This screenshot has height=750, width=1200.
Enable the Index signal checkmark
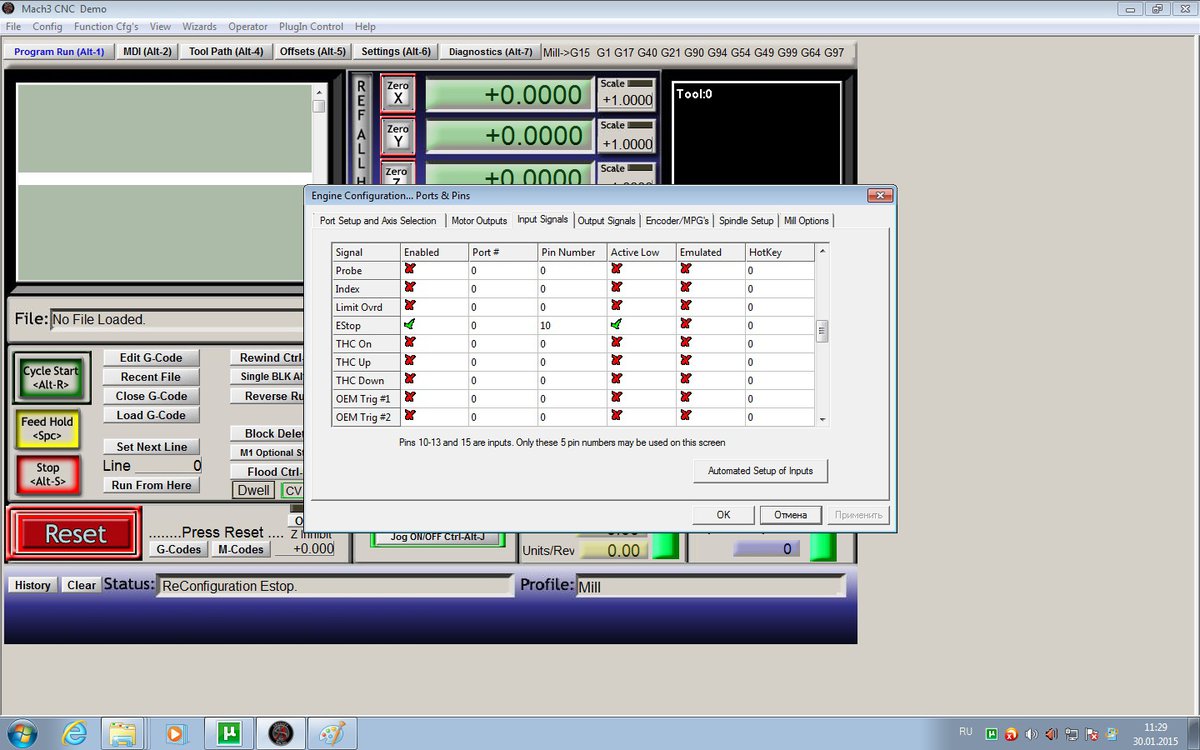[x=410, y=288]
